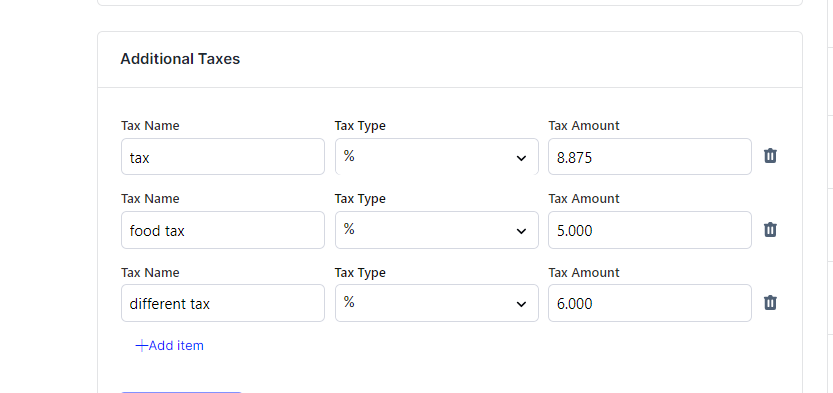
Task: Remove the "food tax" row using trash icon
Action: [x=770, y=229]
